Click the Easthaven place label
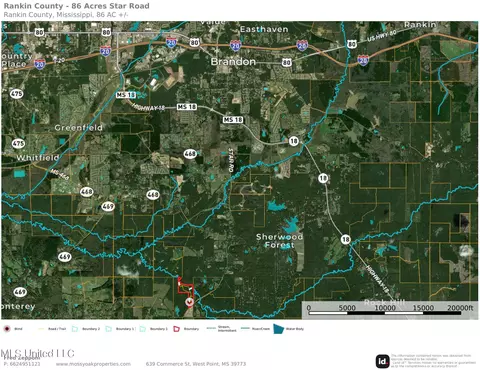This screenshot has height=370, width=480. click(x=264, y=29)
